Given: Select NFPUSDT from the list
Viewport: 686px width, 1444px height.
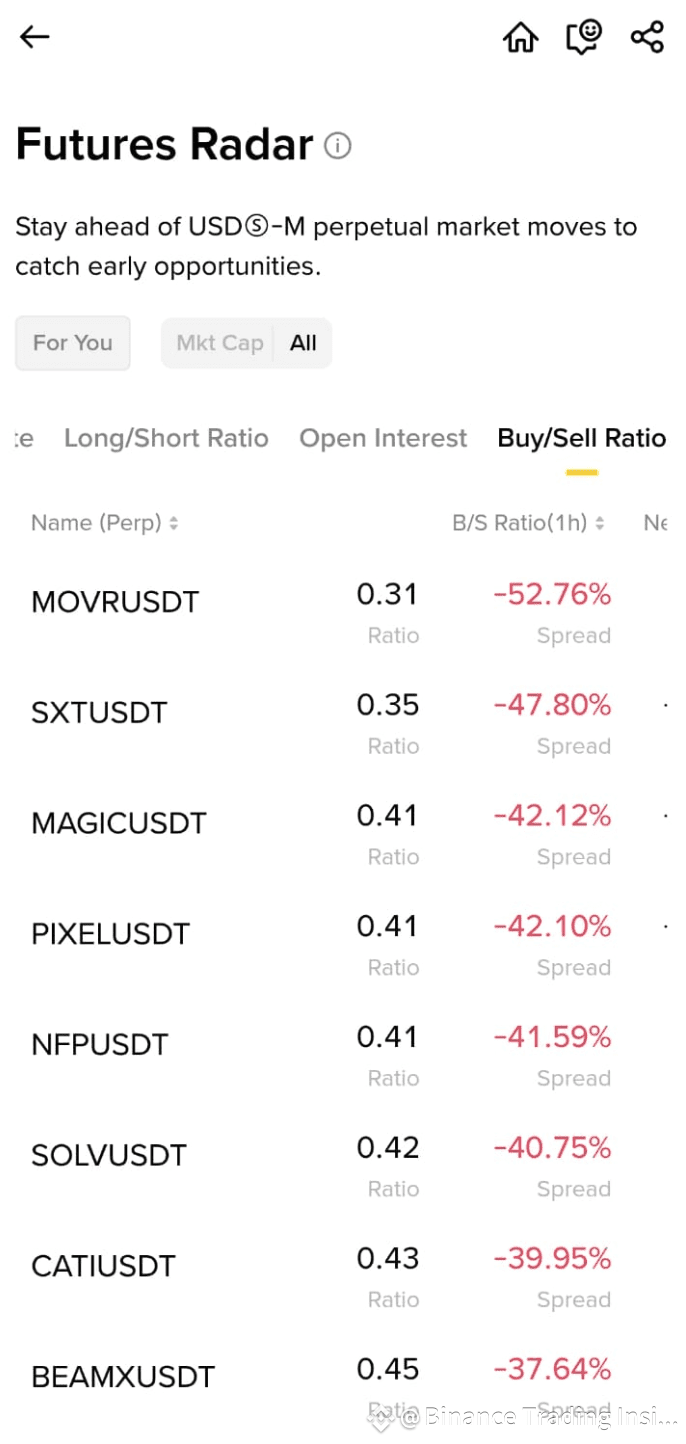Looking at the screenshot, I should pyautogui.click(x=100, y=1045).
